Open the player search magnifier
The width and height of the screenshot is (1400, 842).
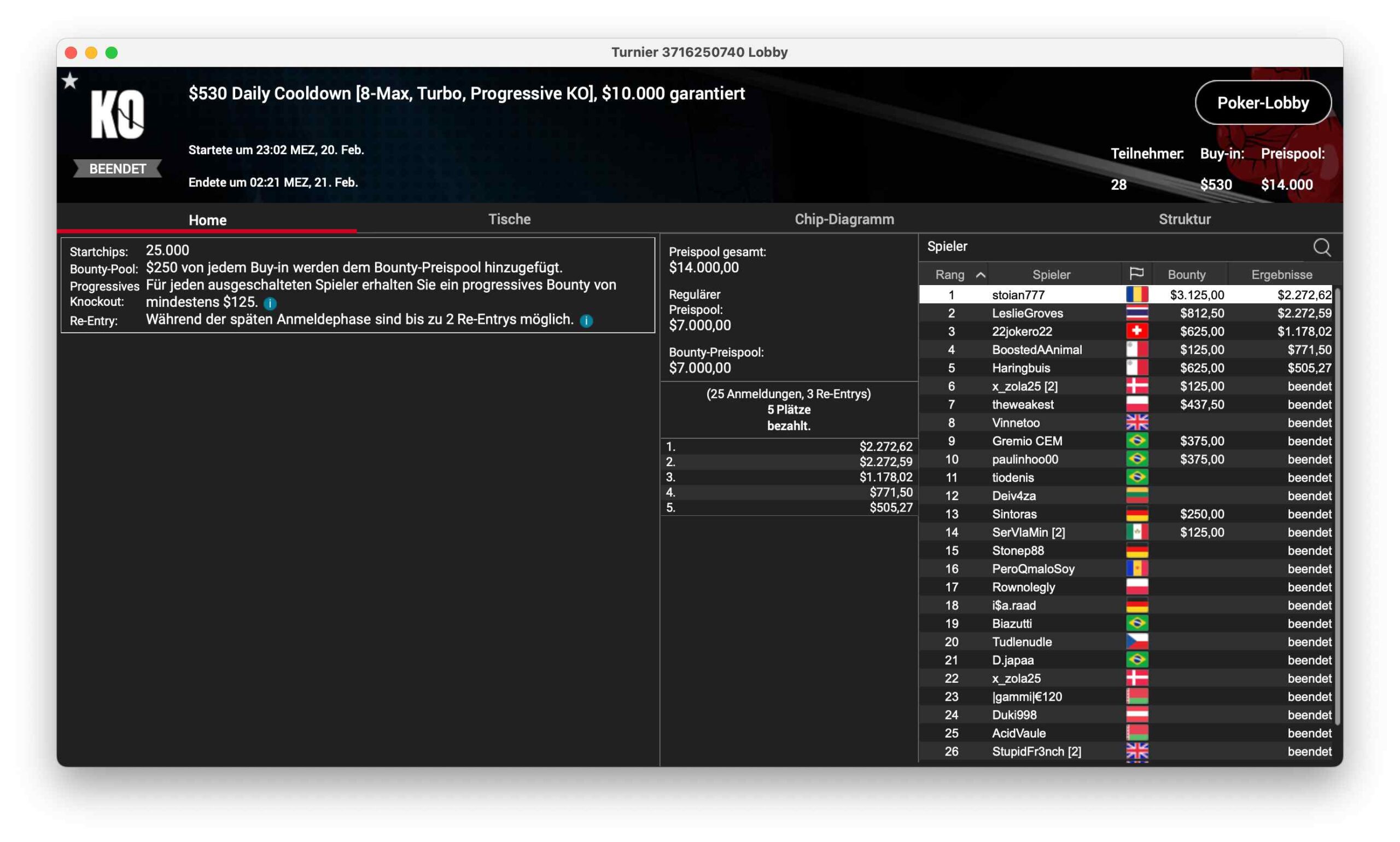(1322, 247)
